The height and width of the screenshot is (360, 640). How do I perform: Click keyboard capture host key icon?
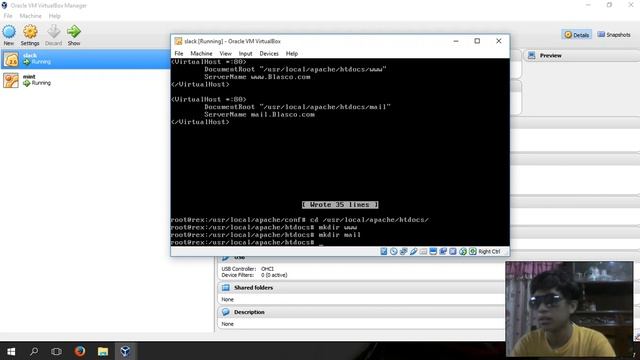[473, 251]
